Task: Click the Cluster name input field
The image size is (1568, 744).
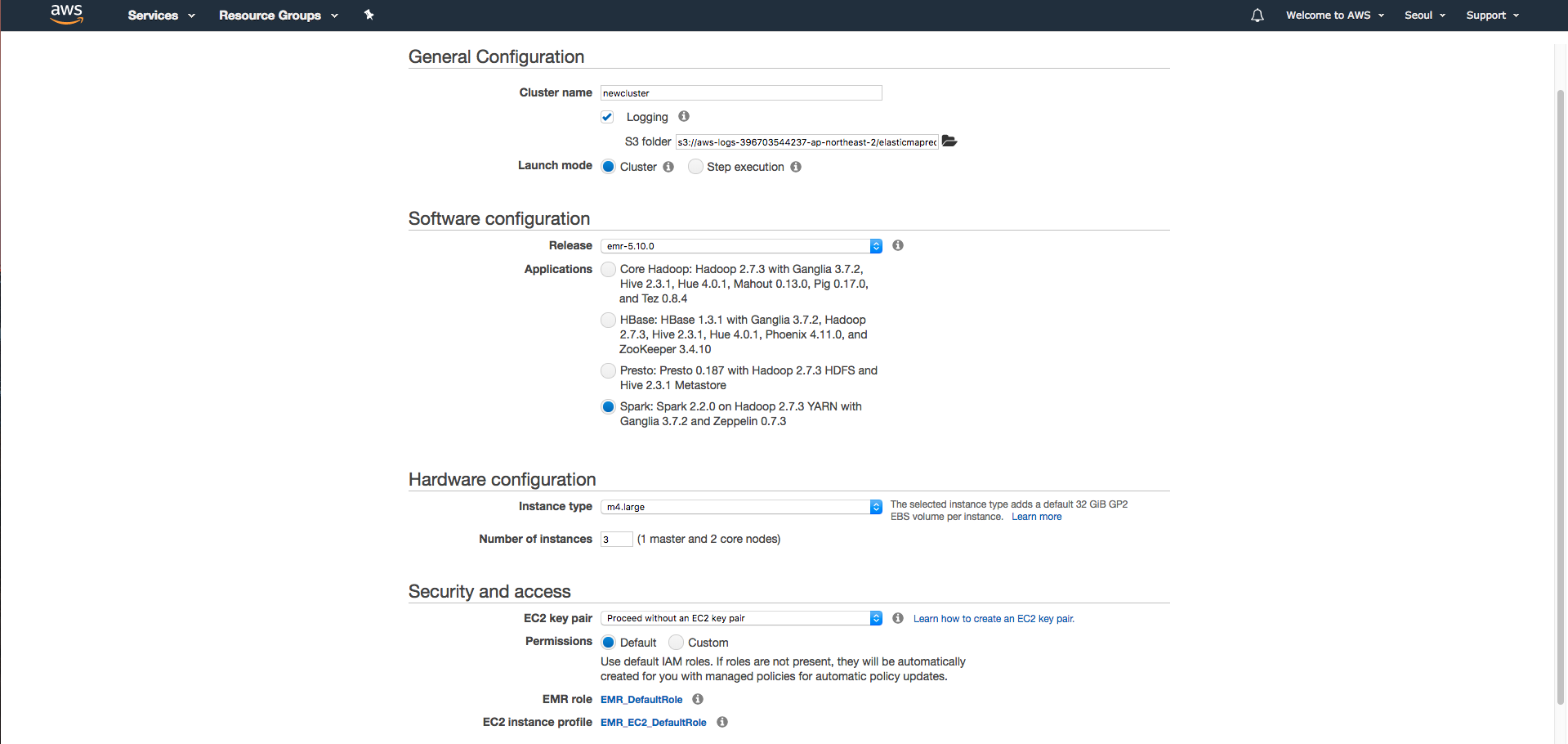Action: pyautogui.click(x=739, y=92)
